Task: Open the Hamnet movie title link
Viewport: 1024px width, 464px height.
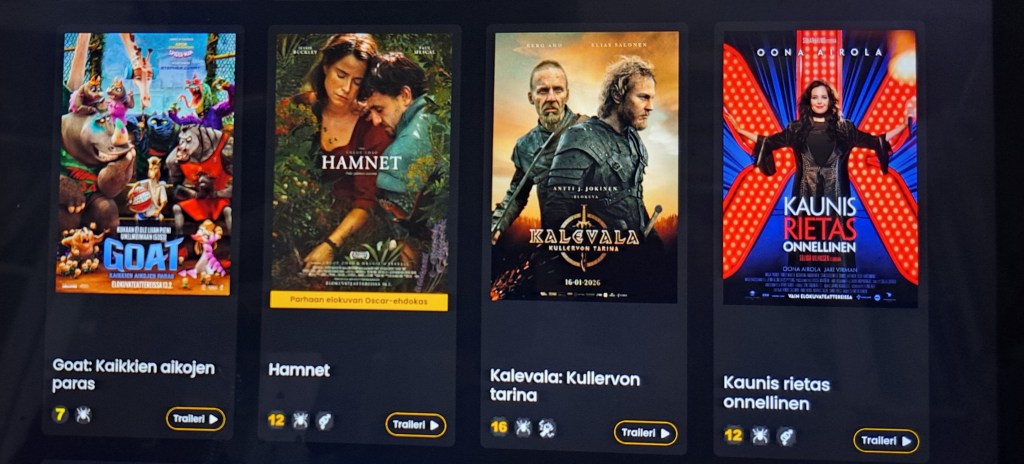Action: (299, 370)
